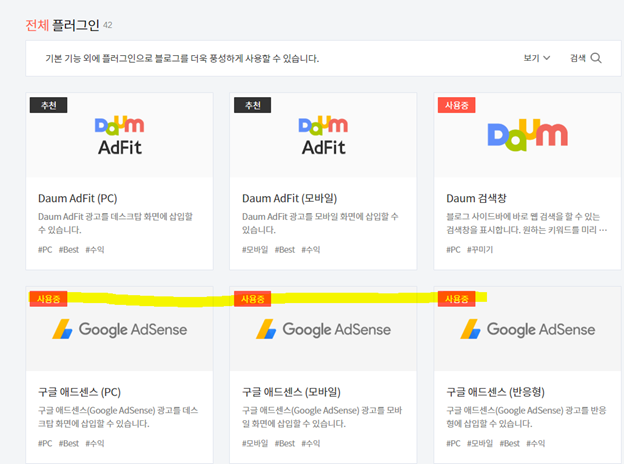Open the Daum AdFit (PC) plugin title
Image resolution: width=624 pixels, height=464 pixels.
[78, 198]
